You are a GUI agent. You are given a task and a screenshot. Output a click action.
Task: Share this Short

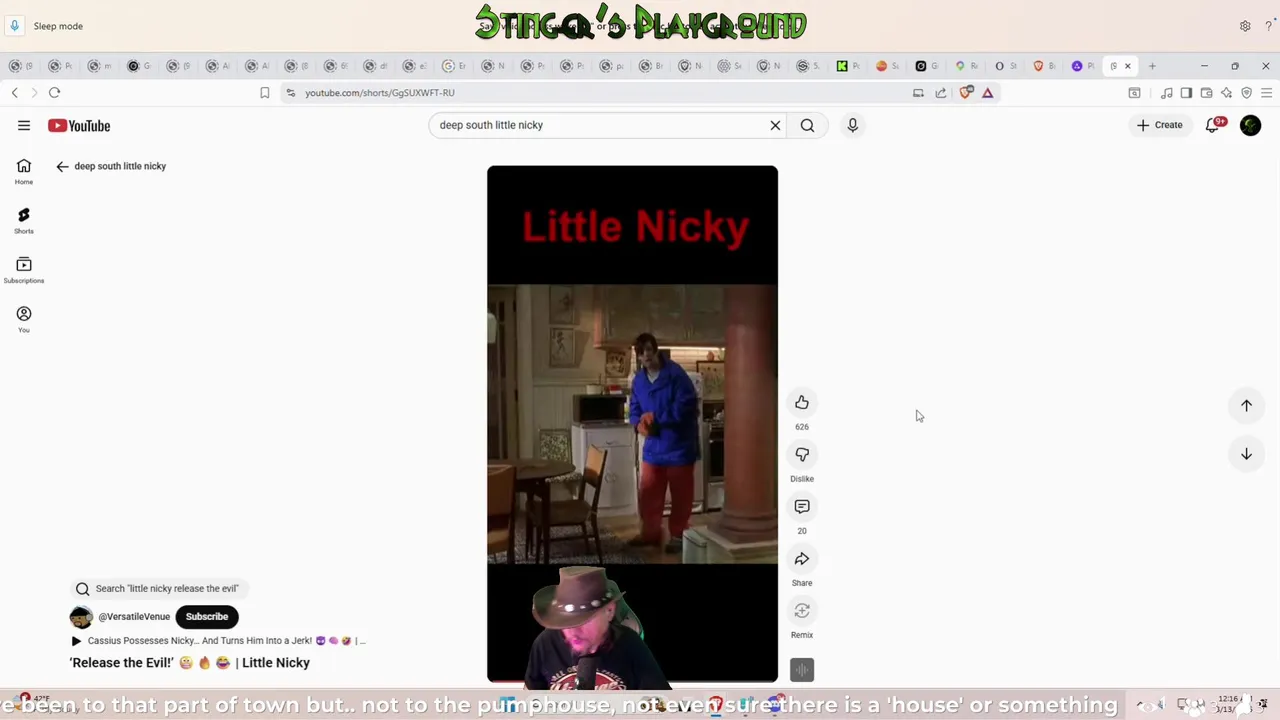[802, 558]
